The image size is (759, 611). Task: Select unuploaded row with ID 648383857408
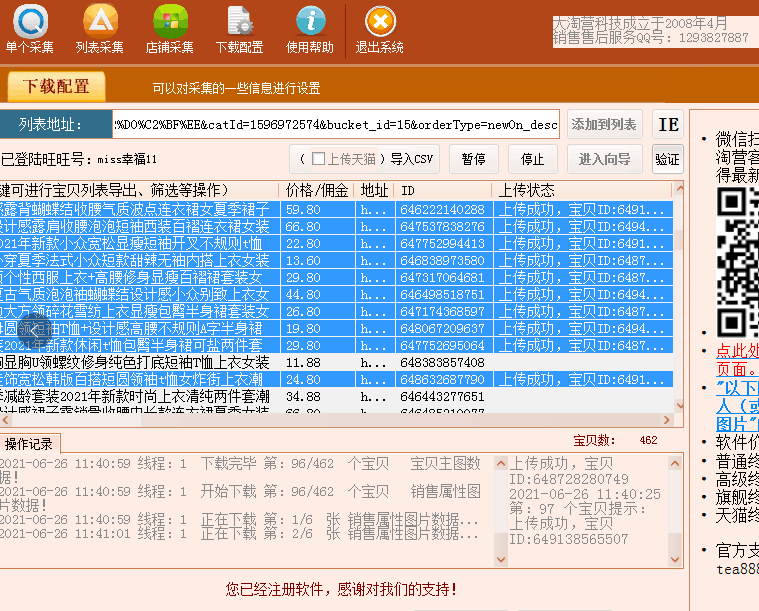click(336, 362)
